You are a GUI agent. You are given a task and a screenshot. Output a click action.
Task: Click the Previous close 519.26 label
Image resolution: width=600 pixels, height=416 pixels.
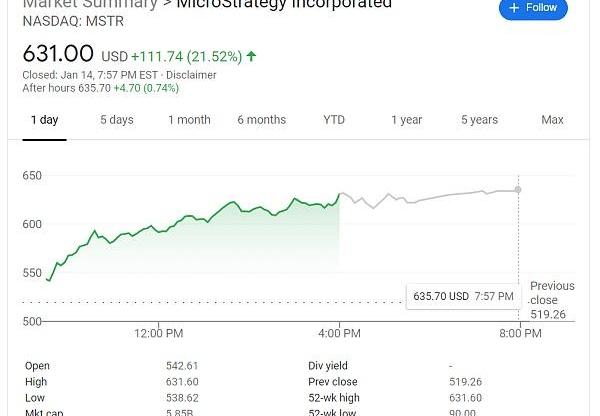(552, 299)
